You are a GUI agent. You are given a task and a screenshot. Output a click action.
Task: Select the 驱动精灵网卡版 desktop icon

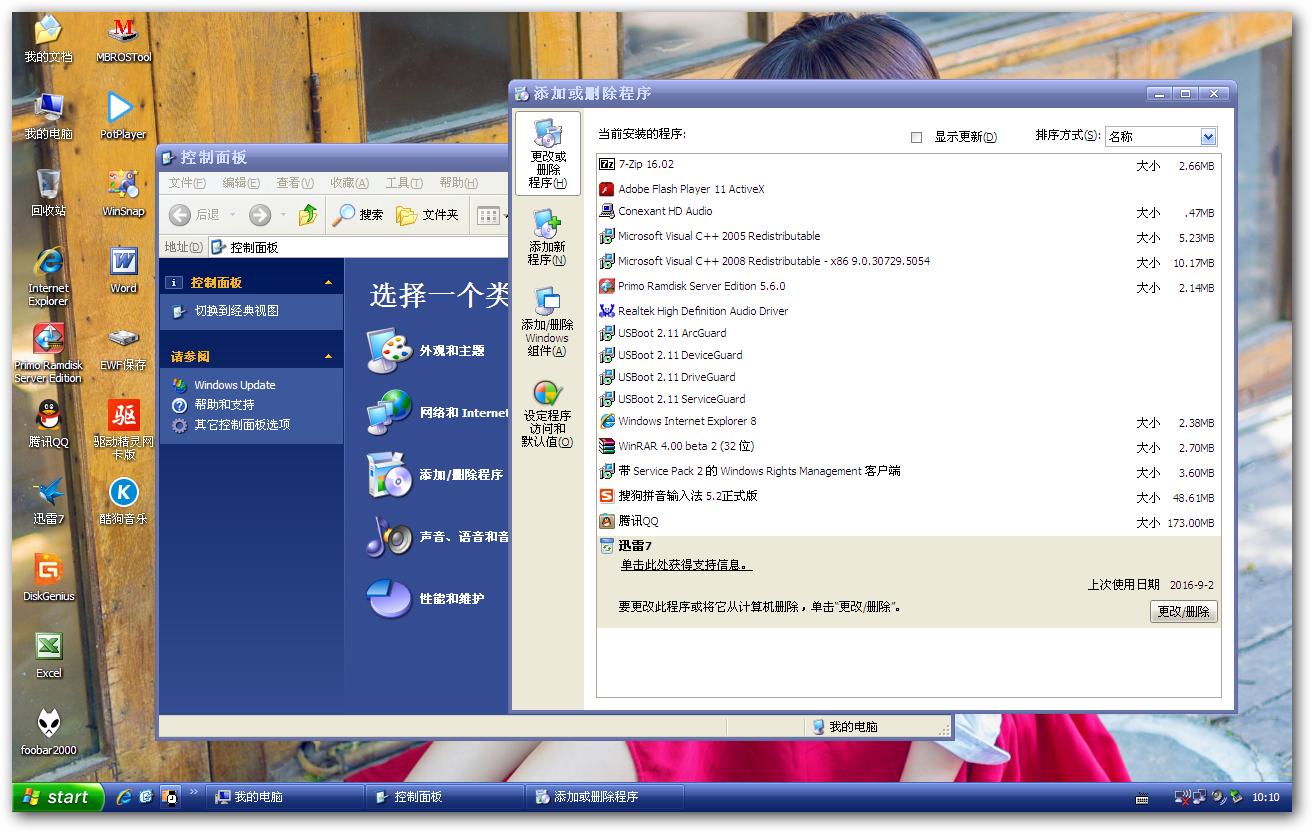click(x=123, y=430)
